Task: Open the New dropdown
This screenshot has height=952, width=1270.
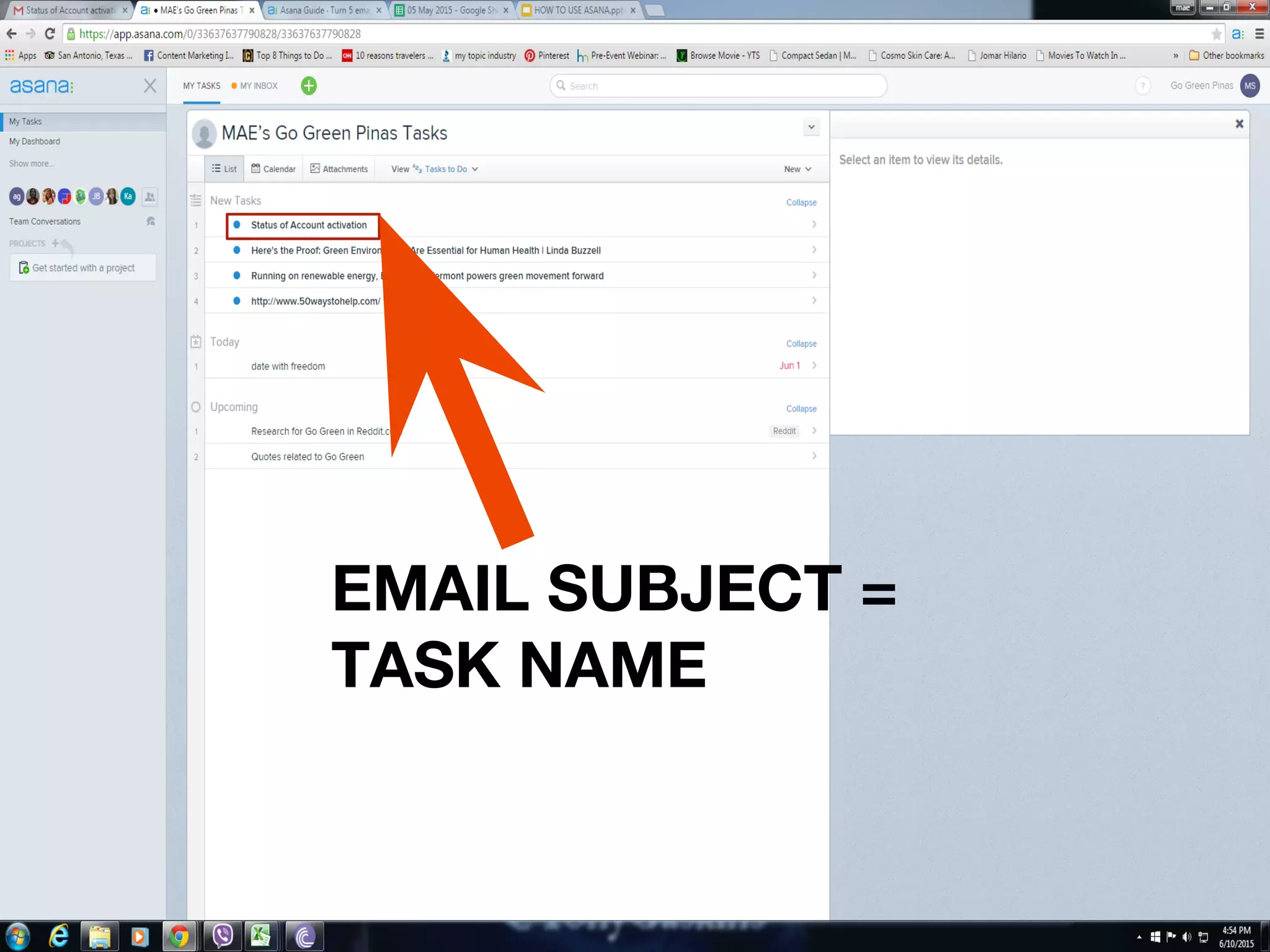Action: pos(797,169)
